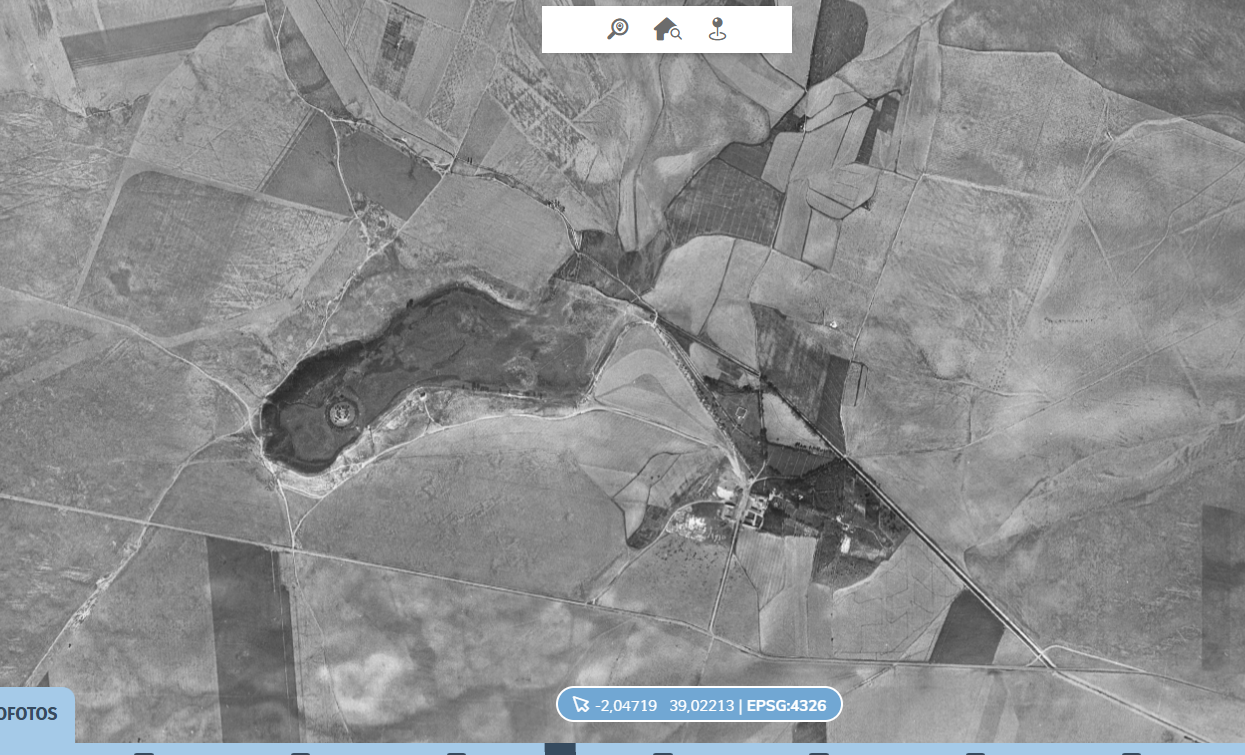Select the dark highlighted timeline marker
Screen dimensions: 1245x755
coord(559,749)
